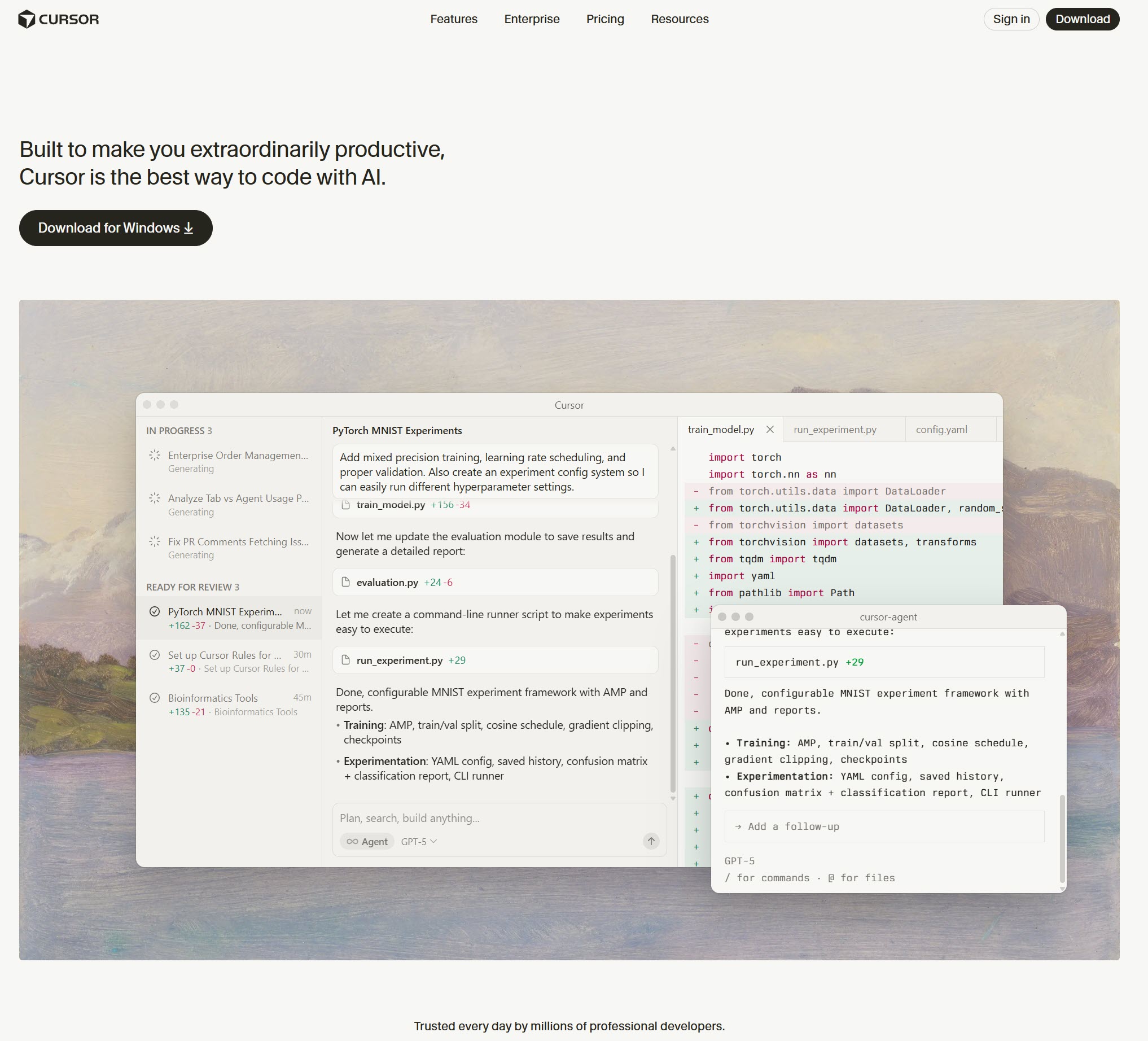1148x1041 pixels.
Task: Open the Features menu
Action: [454, 19]
